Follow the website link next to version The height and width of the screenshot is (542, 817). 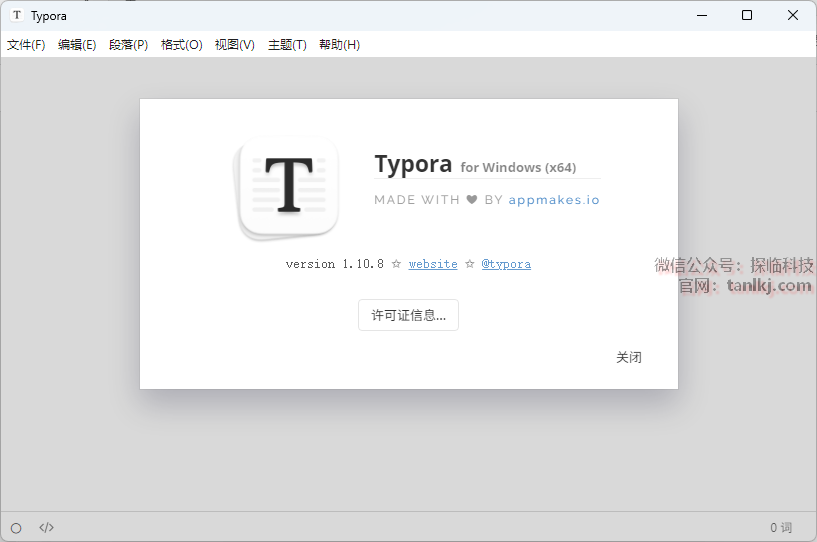[433, 264]
